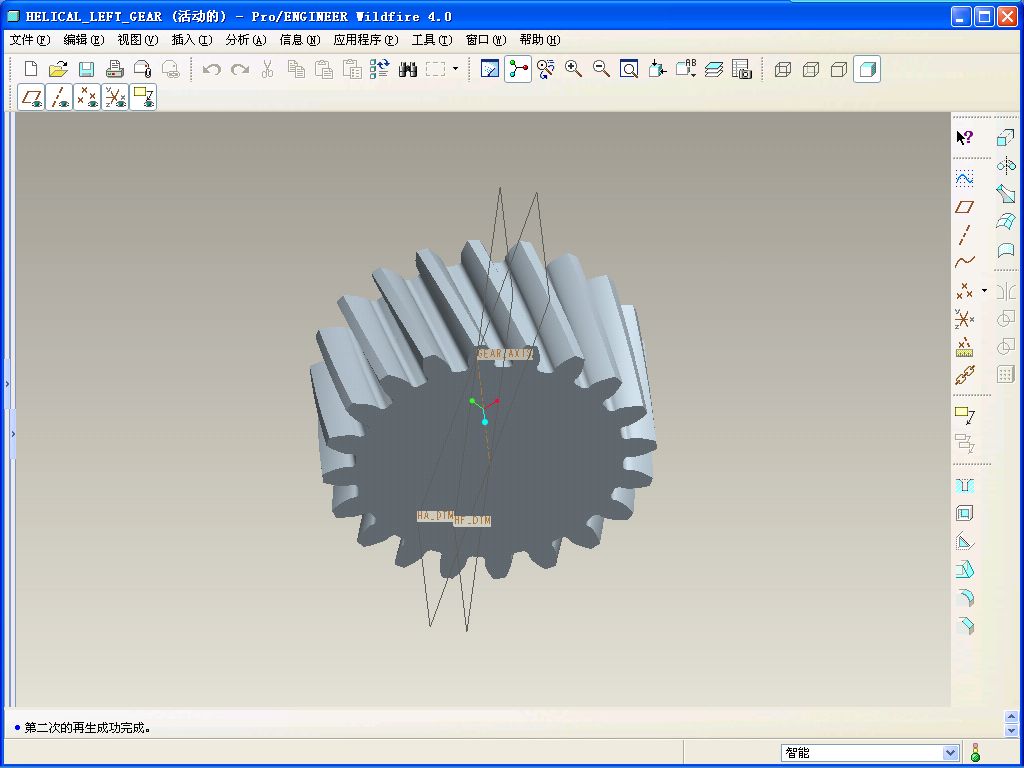Image resolution: width=1024 pixels, height=768 pixels.
Task: Save the model with floppy disk icon
Action: (86, 69)
